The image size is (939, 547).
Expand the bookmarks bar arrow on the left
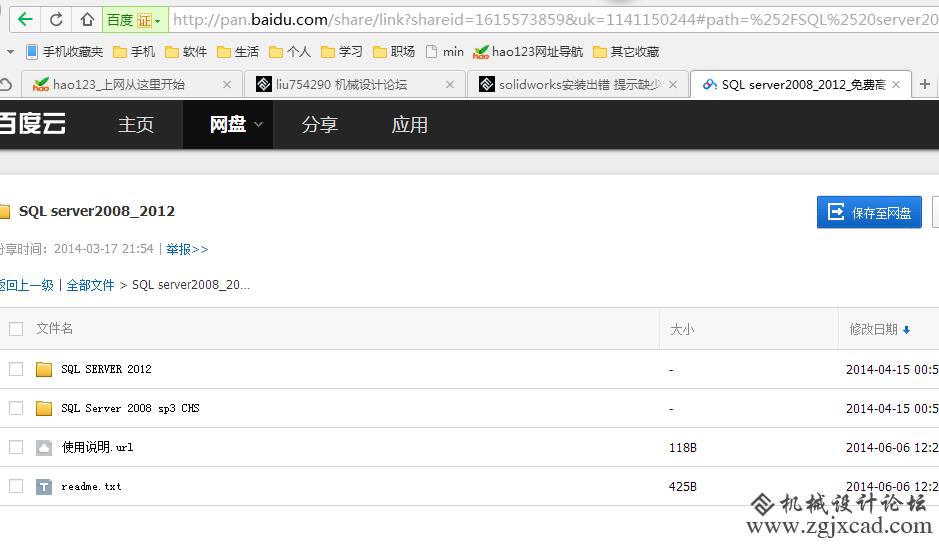pos(10,52)
